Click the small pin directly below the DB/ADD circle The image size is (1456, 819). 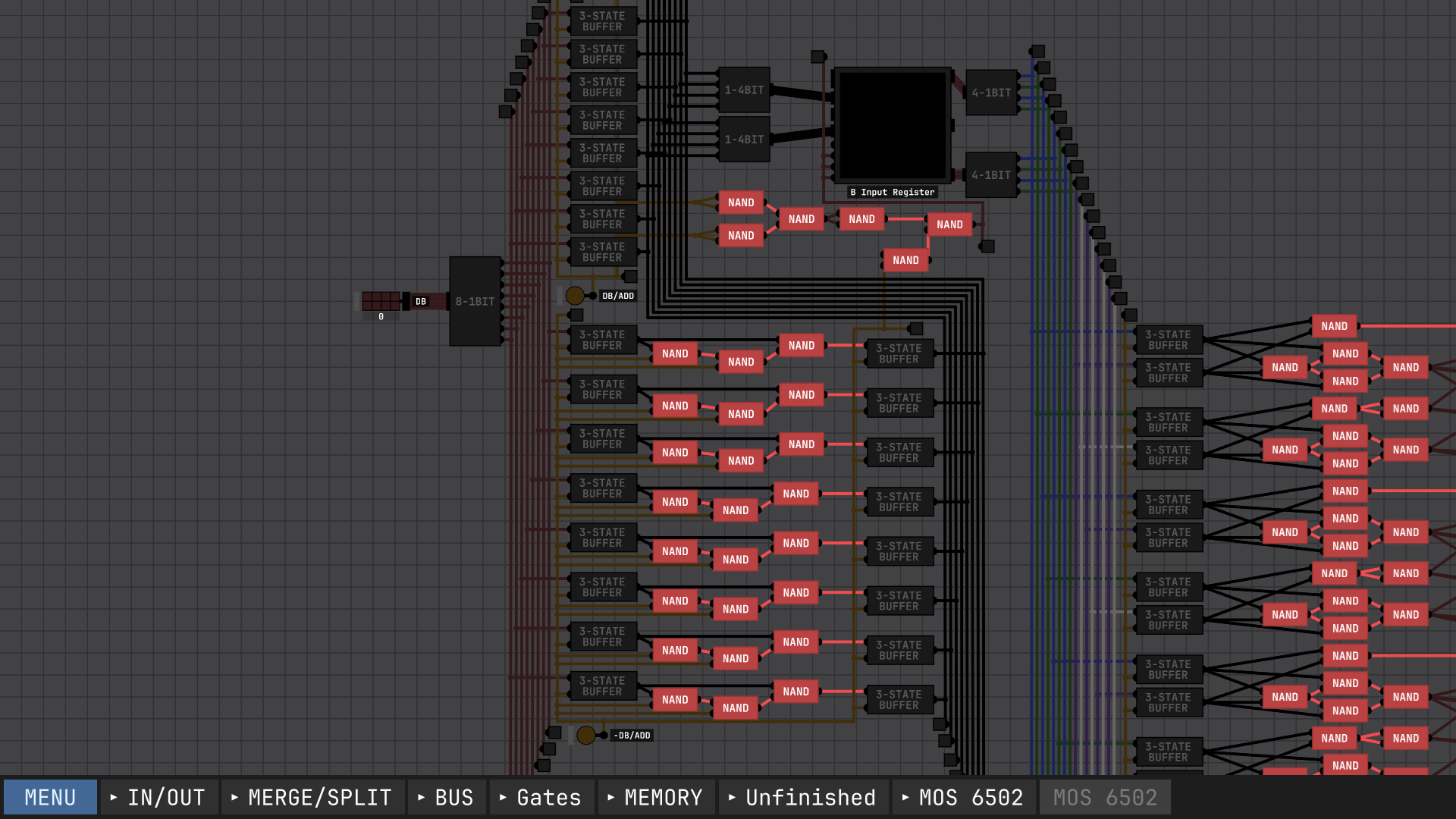577,315
